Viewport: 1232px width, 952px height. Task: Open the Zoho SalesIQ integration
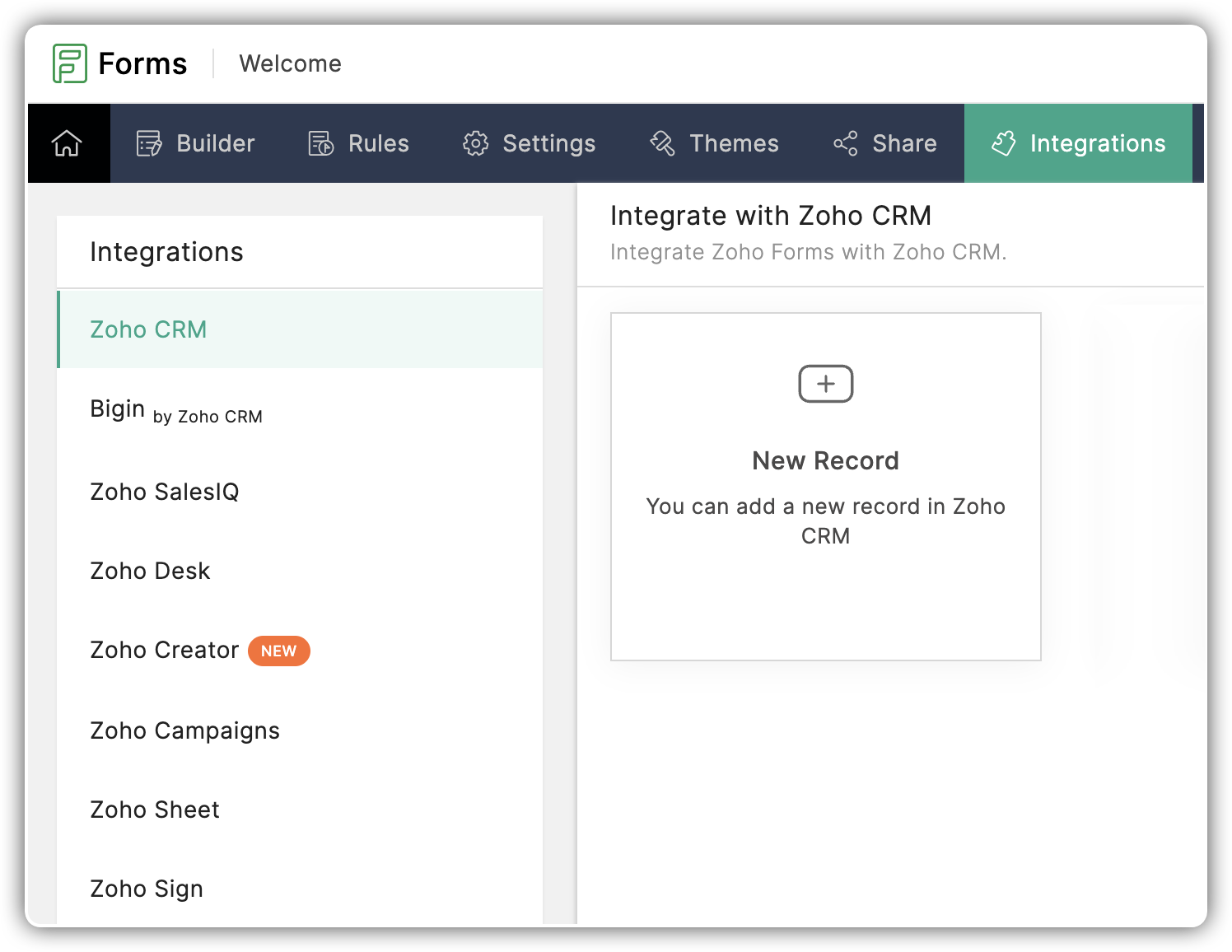pos(165,492)
